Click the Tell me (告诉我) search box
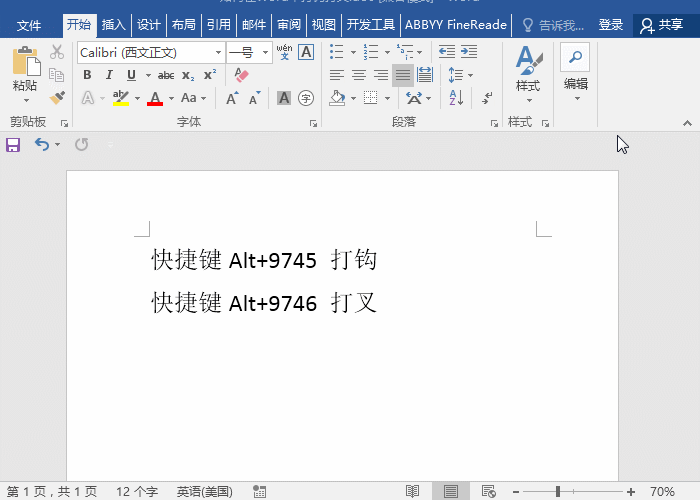The width and height of the screenshot is (700, 500). [x=553, y=25]
